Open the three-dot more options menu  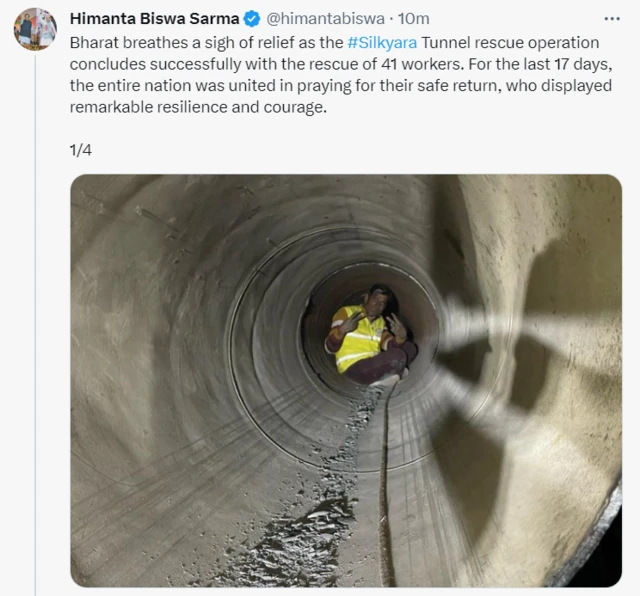[x=612, y=19]
